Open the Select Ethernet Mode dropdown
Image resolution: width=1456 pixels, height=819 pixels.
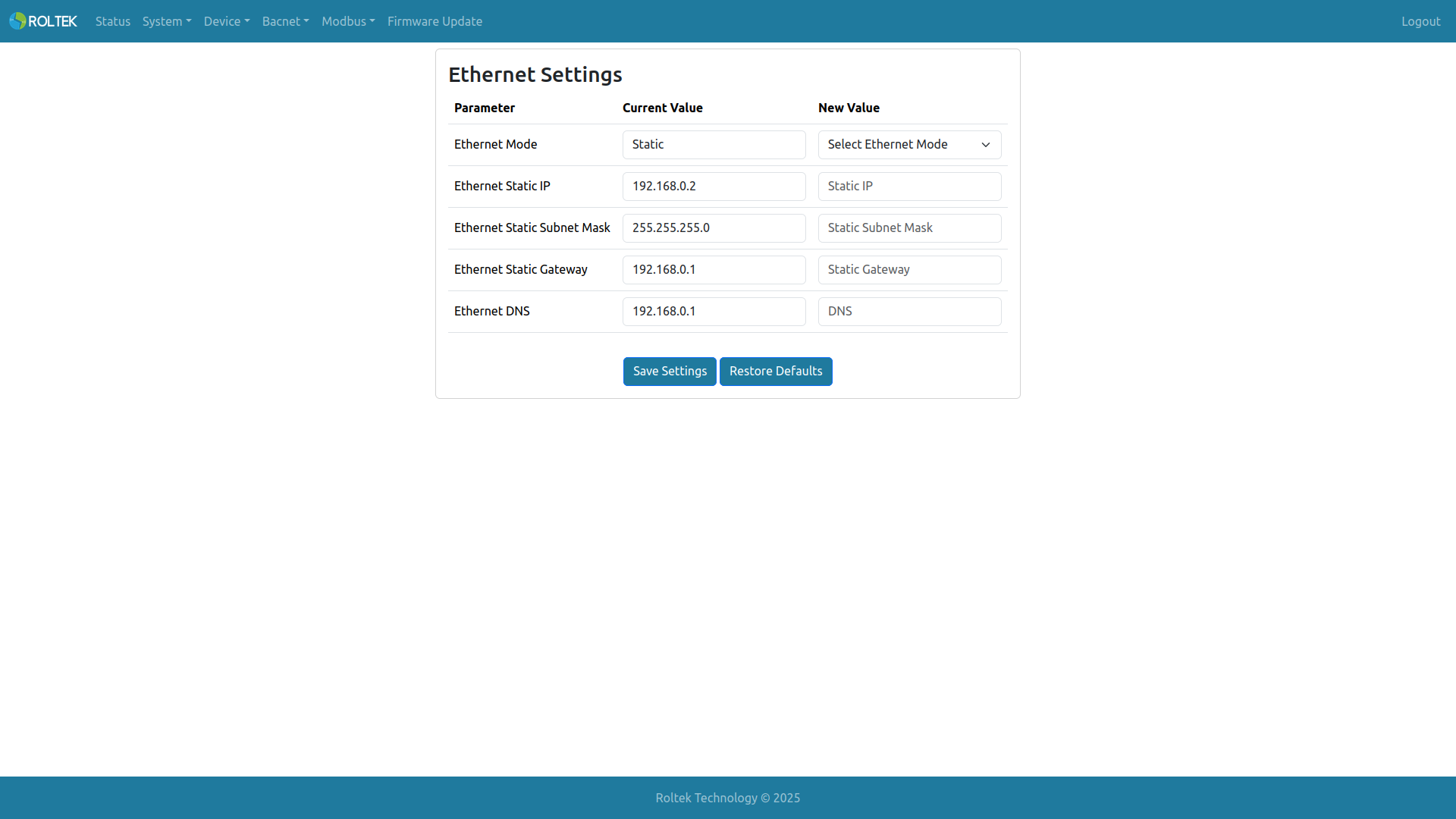click(x=909, y=145)
